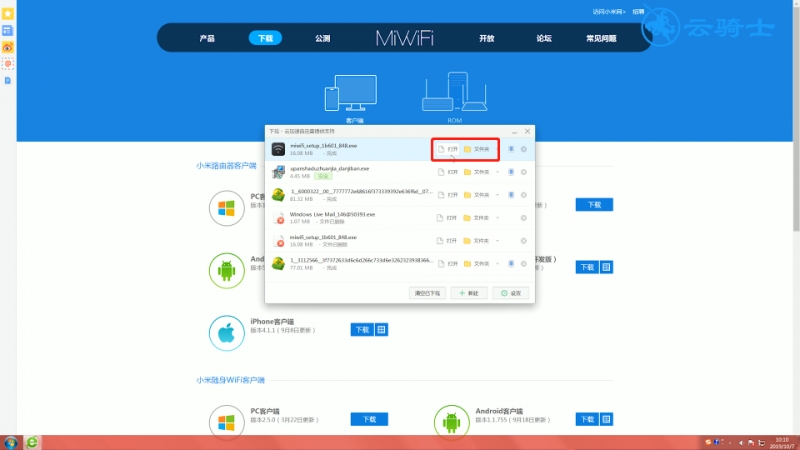Download the WiFi Android客户端
This screenshot has height=450, width=800.
(587, 419)
